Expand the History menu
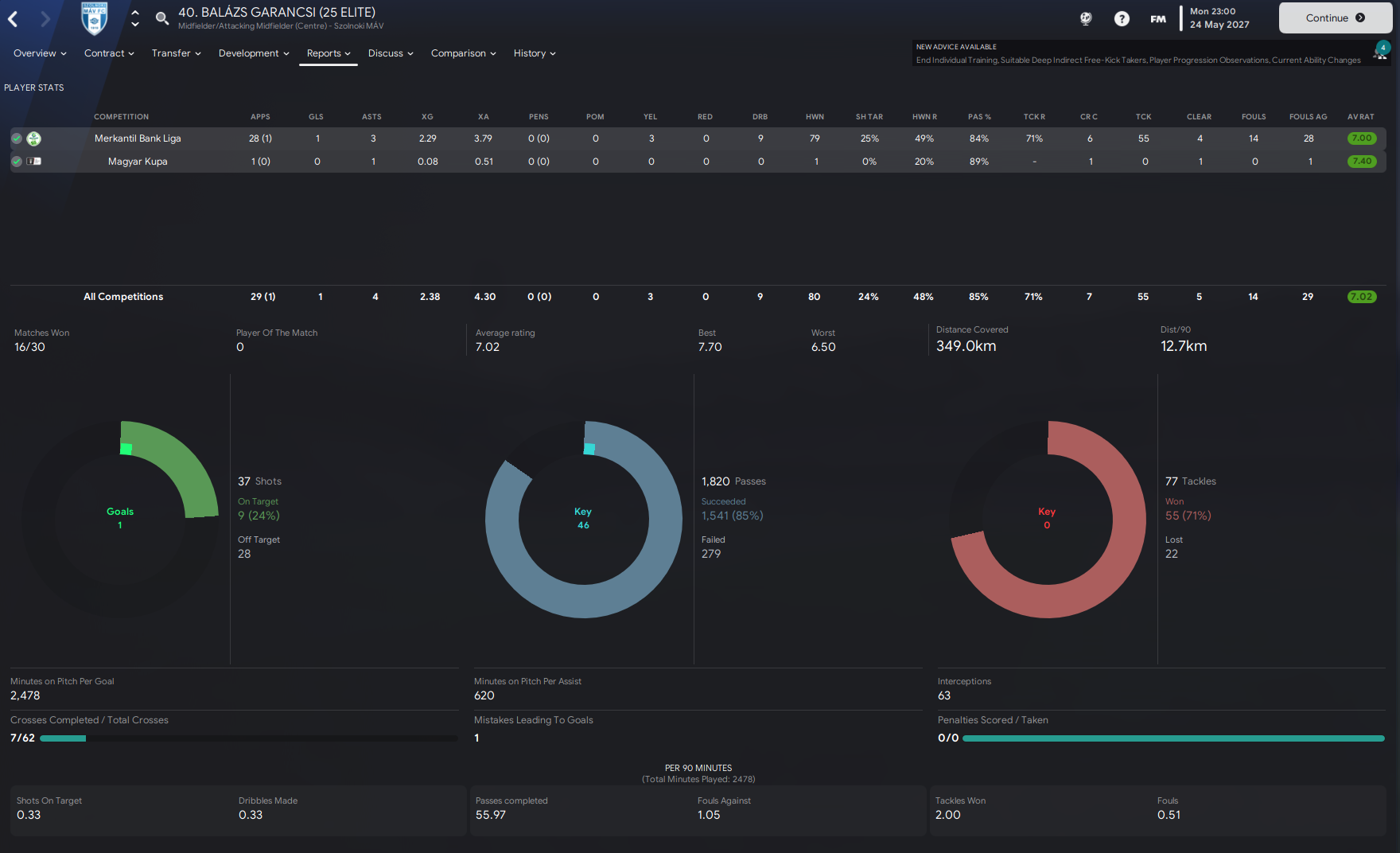1400x853 pixels. pos(535,53)
